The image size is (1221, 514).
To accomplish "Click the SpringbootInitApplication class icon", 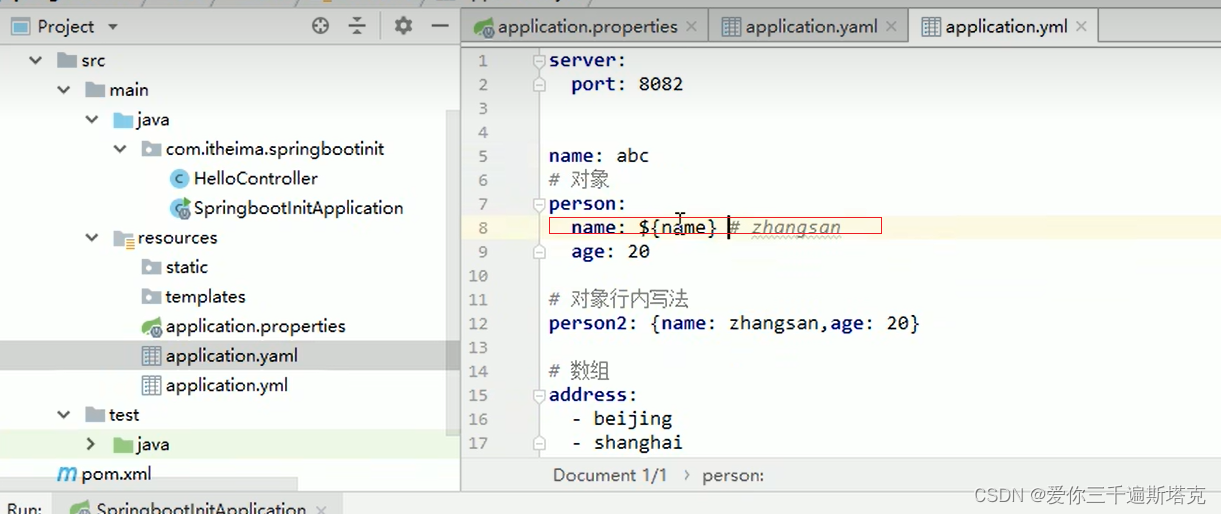I will tap(180, 208).
